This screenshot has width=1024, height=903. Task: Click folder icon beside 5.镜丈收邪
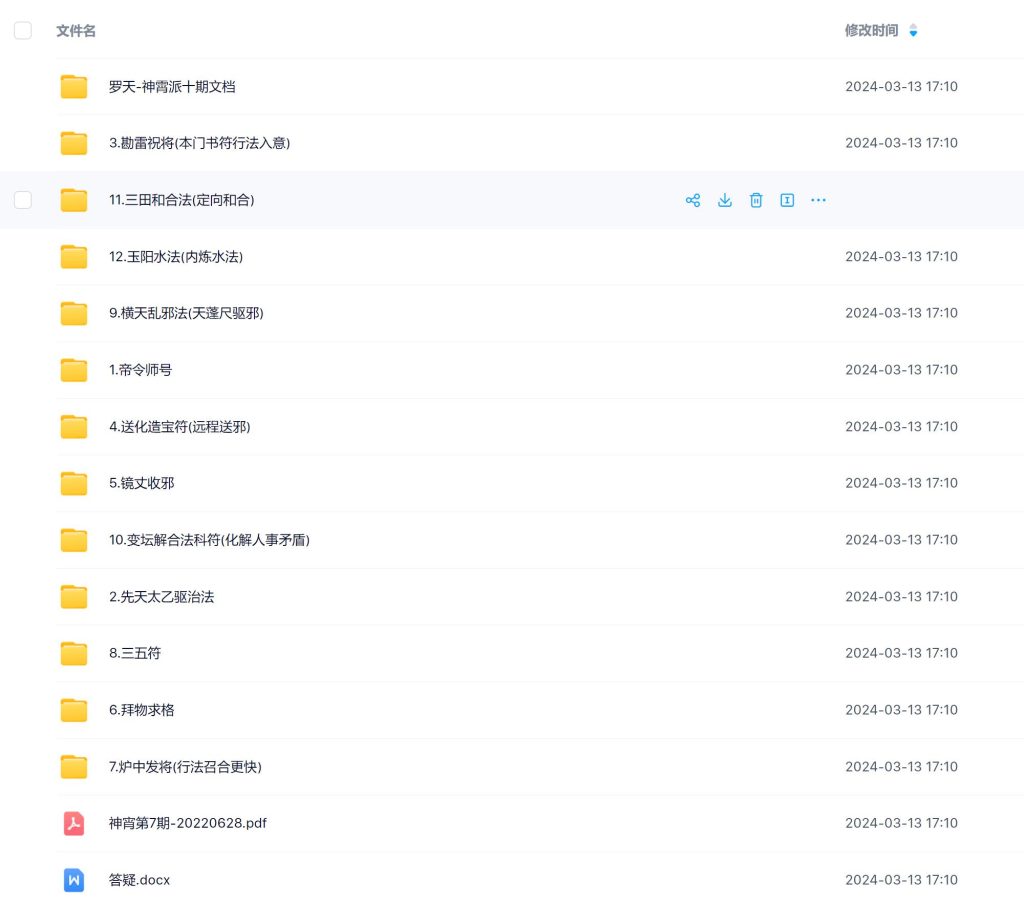74,483
